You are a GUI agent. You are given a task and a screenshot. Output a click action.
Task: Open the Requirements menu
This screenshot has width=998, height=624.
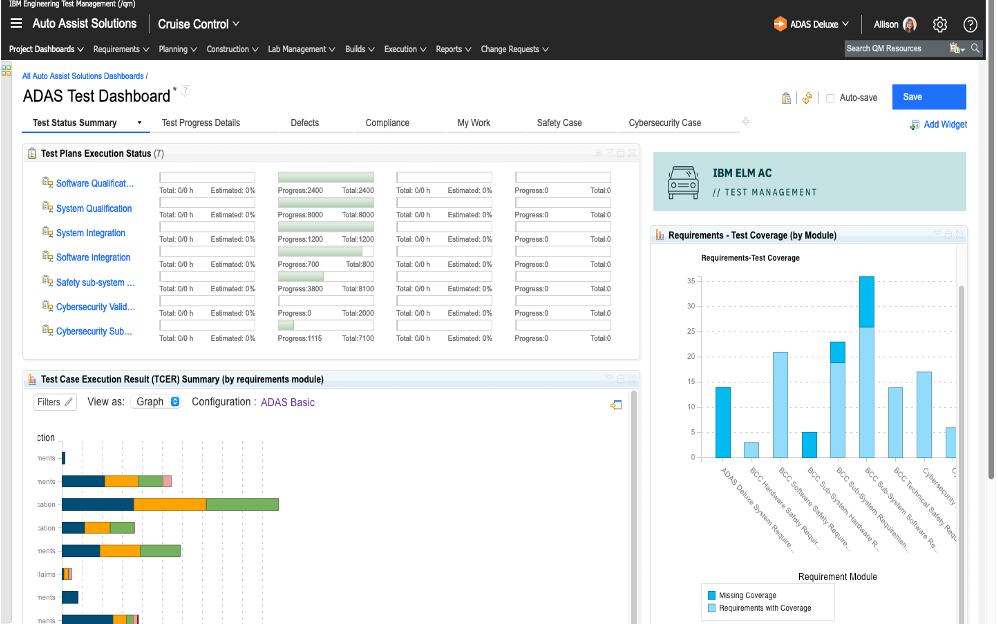click(x=121, y=49)
